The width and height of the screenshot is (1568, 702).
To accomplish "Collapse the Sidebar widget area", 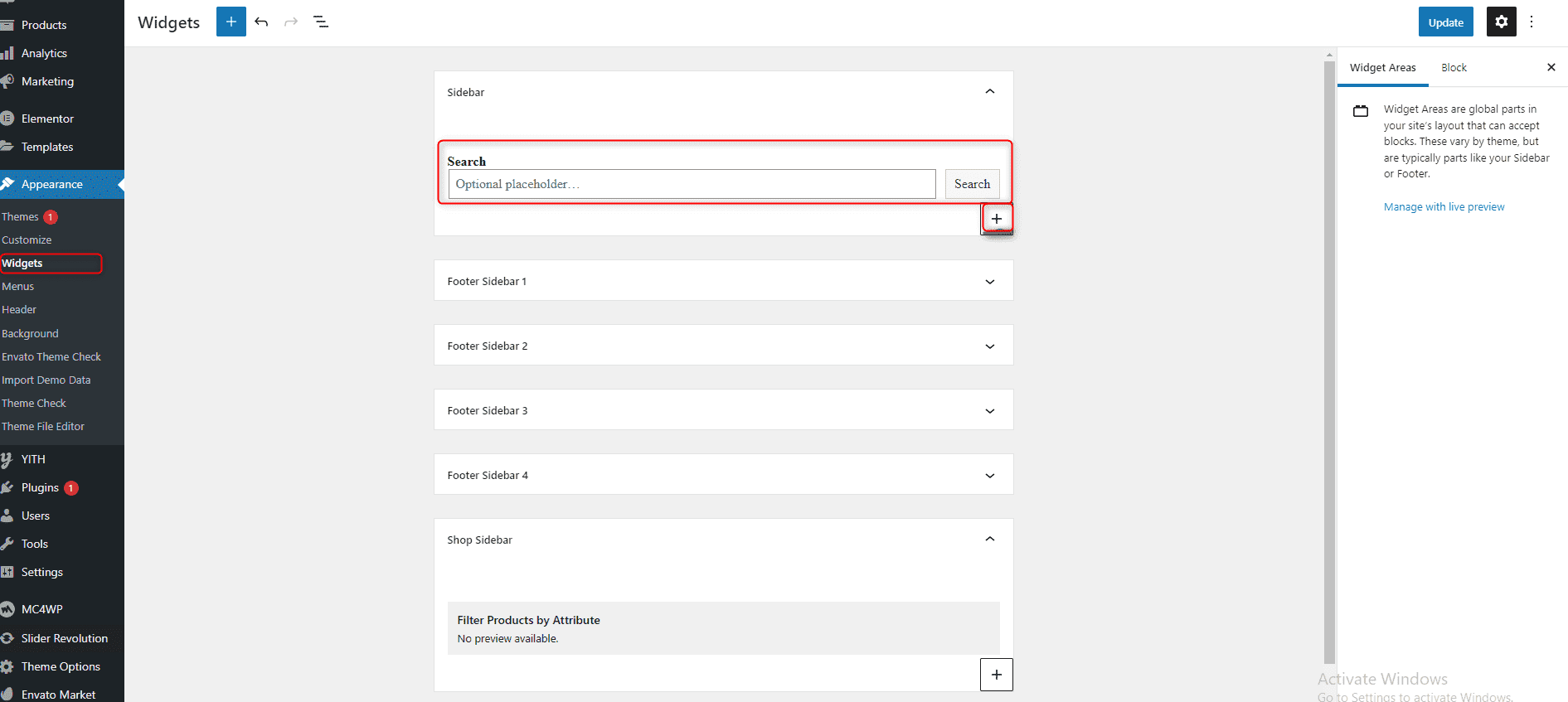I will 989,92.
